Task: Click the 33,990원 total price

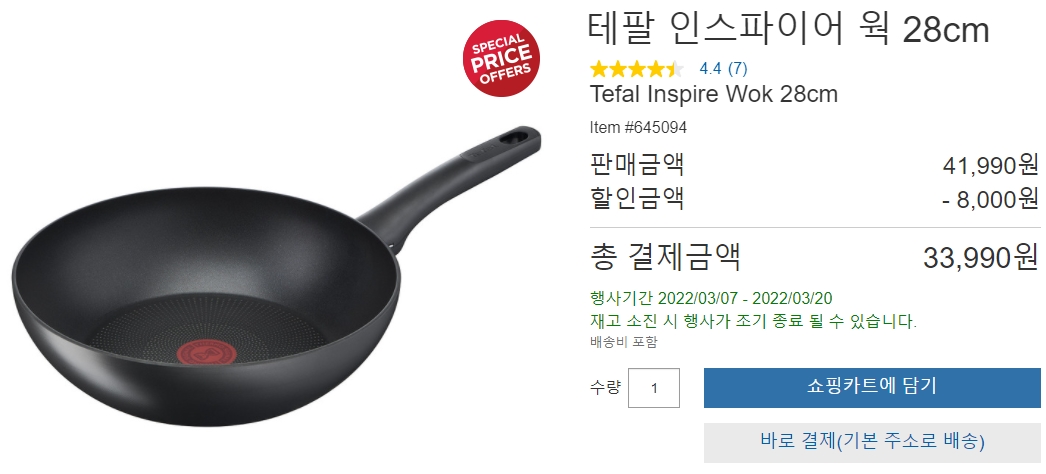Action: (981, 257)
